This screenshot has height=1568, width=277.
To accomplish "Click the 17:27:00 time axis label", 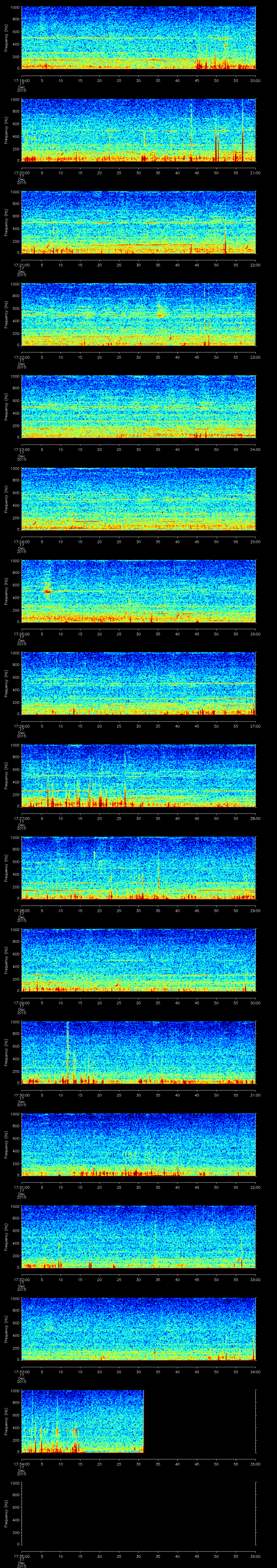I will click(x=21, y=818).
